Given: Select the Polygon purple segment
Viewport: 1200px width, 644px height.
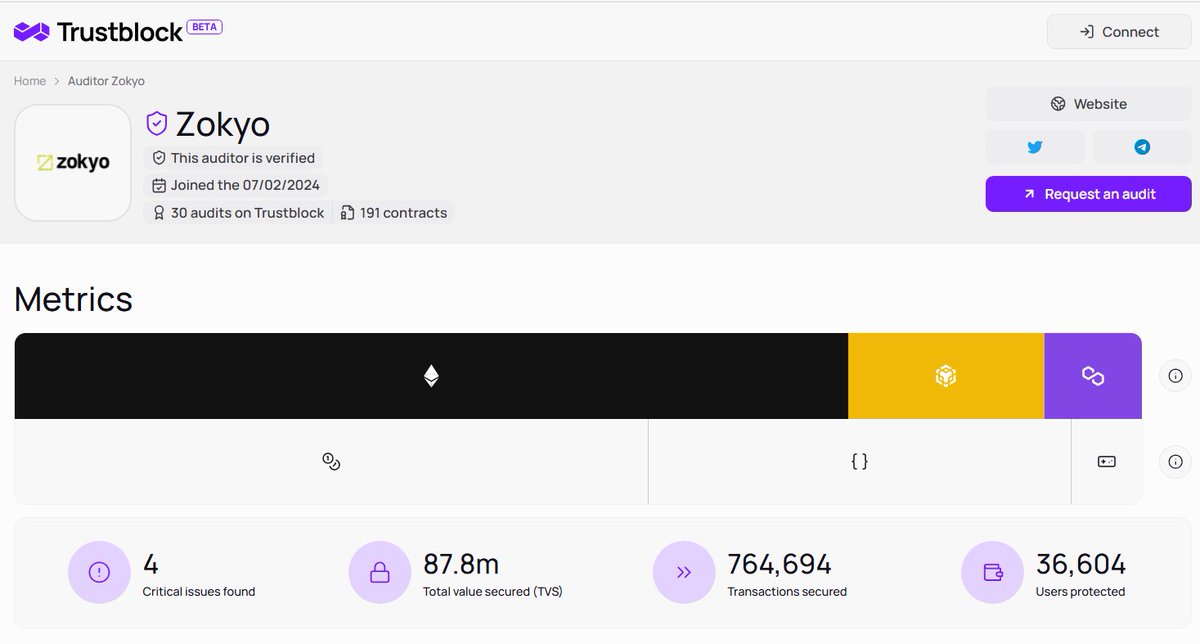Looking at the screenshot, I should 1093,376.
